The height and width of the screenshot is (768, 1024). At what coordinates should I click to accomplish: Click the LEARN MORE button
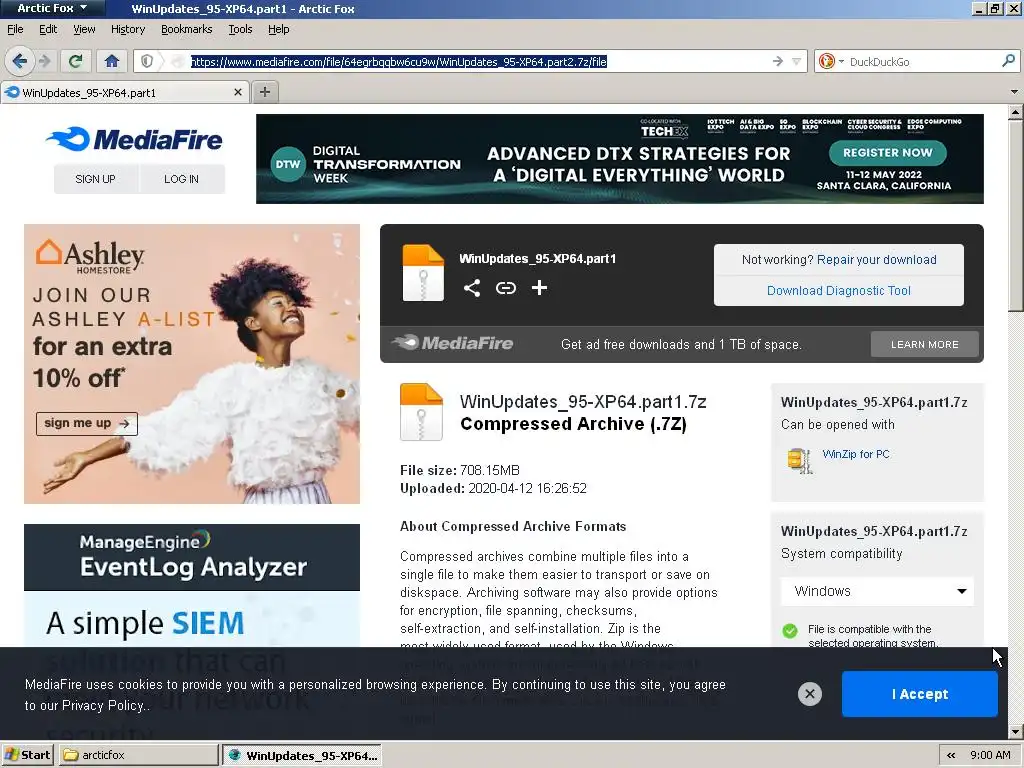[x=925, y=344]
